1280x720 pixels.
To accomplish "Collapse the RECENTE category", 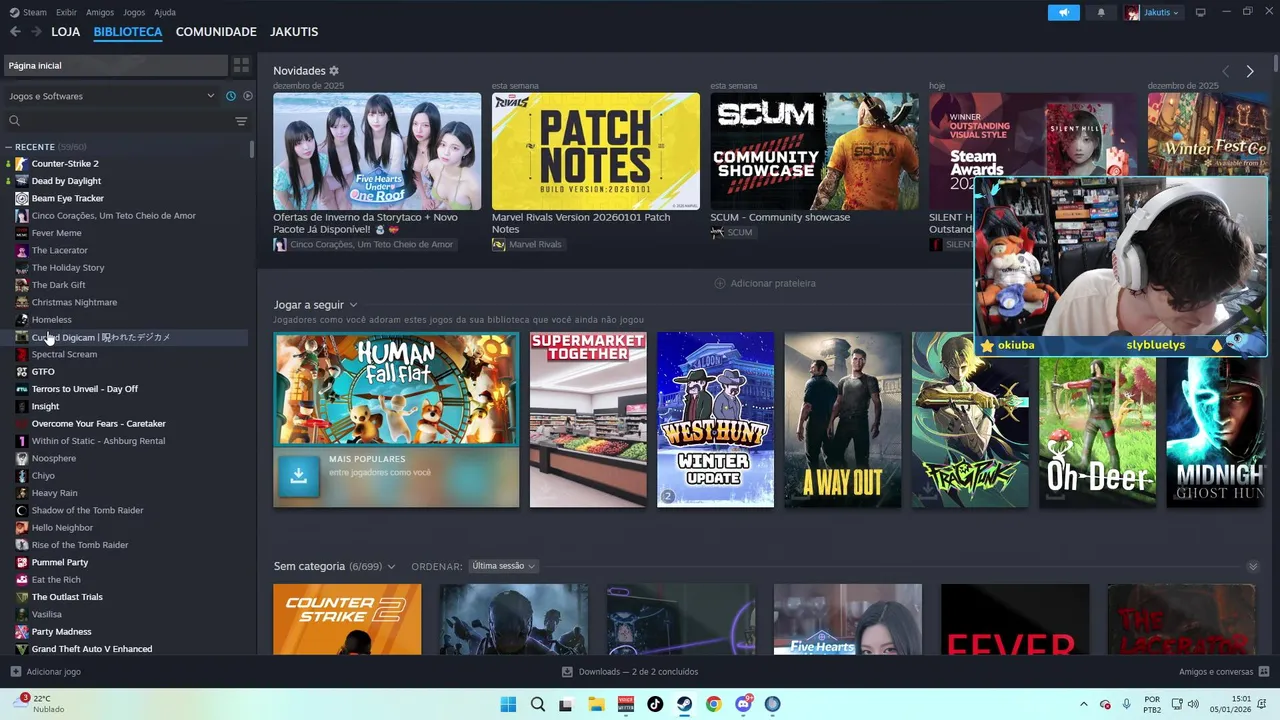I will click(x=8, y=147).
